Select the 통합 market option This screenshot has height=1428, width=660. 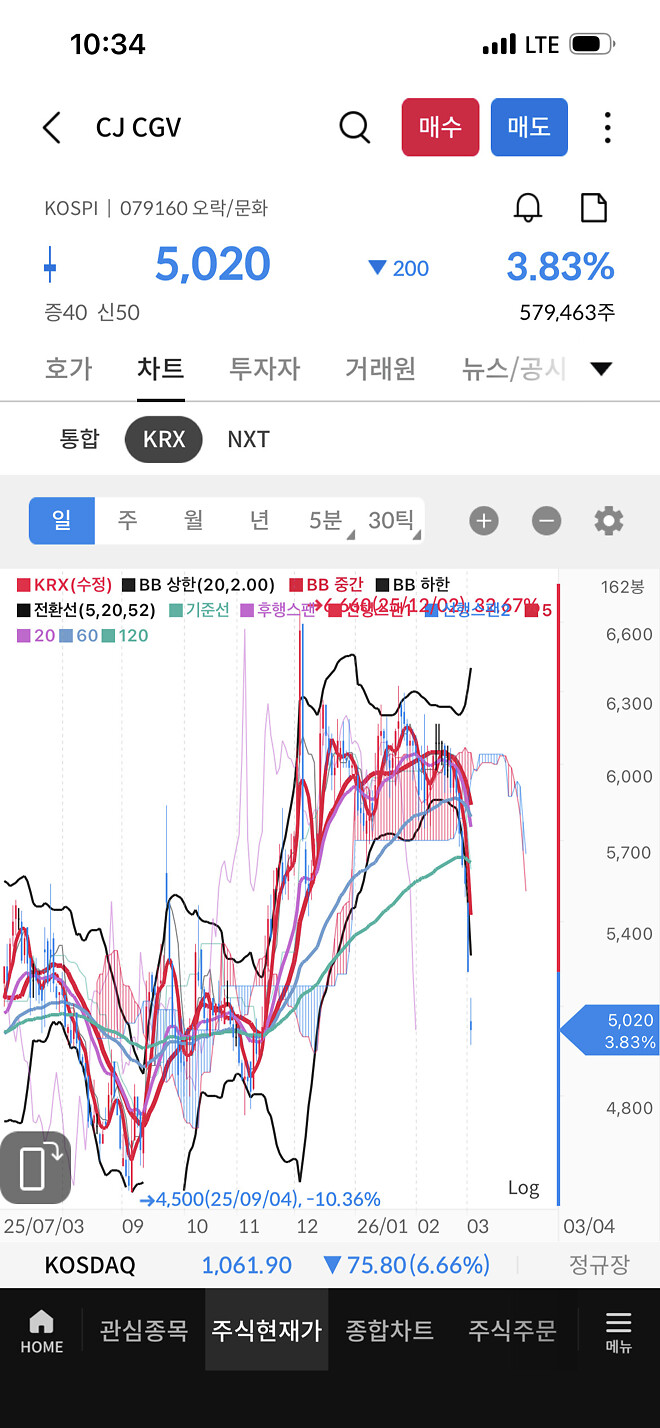pos(80,439)
